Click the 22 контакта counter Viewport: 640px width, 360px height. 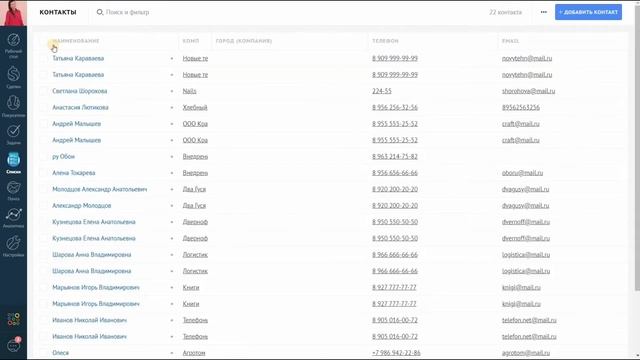pos(505,12)
